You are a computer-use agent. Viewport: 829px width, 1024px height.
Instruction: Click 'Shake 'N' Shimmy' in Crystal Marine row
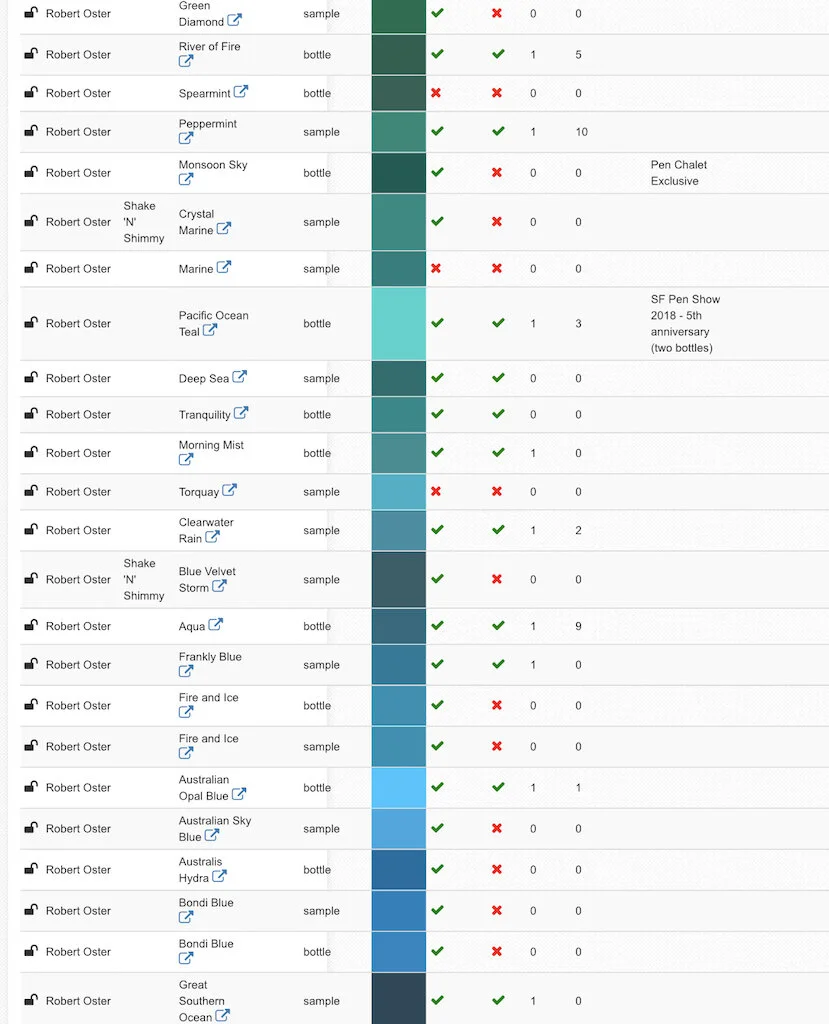click(144, 222)
